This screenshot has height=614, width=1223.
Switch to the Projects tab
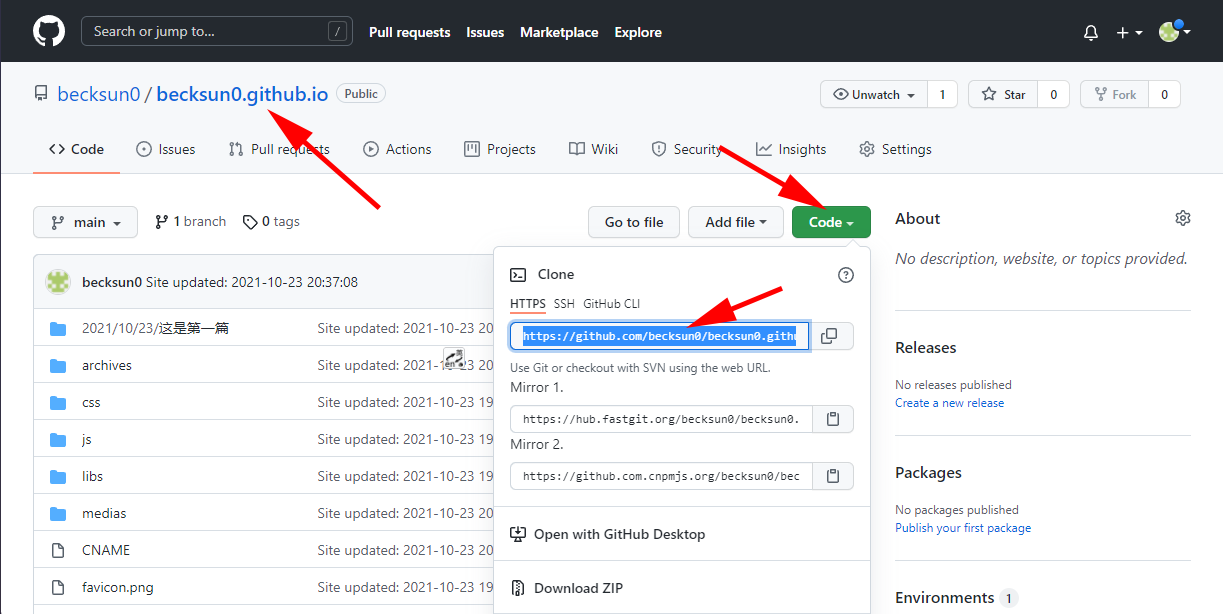click(x=500, y=149)
